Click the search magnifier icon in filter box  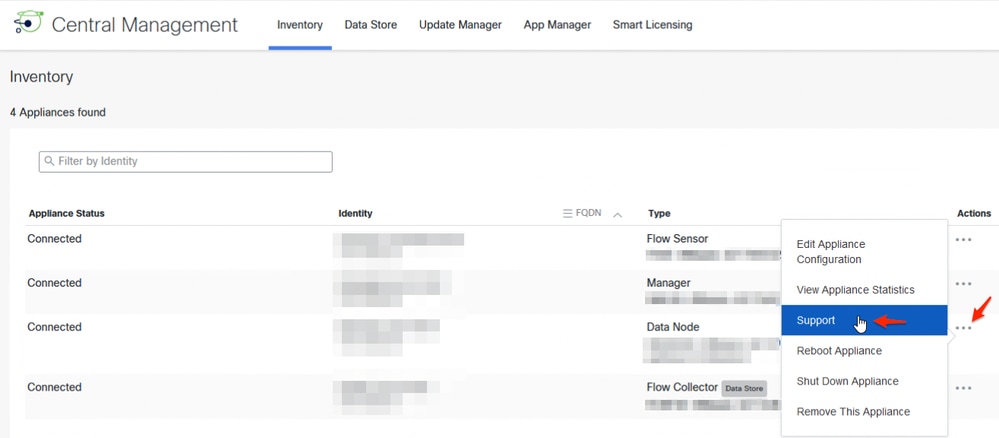click(x=49, y=161)
